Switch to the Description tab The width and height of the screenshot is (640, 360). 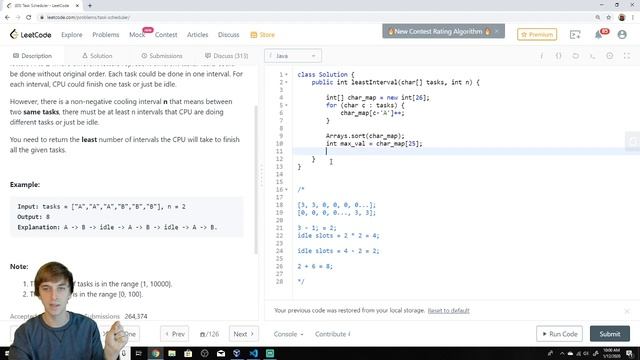click(32, 56)
